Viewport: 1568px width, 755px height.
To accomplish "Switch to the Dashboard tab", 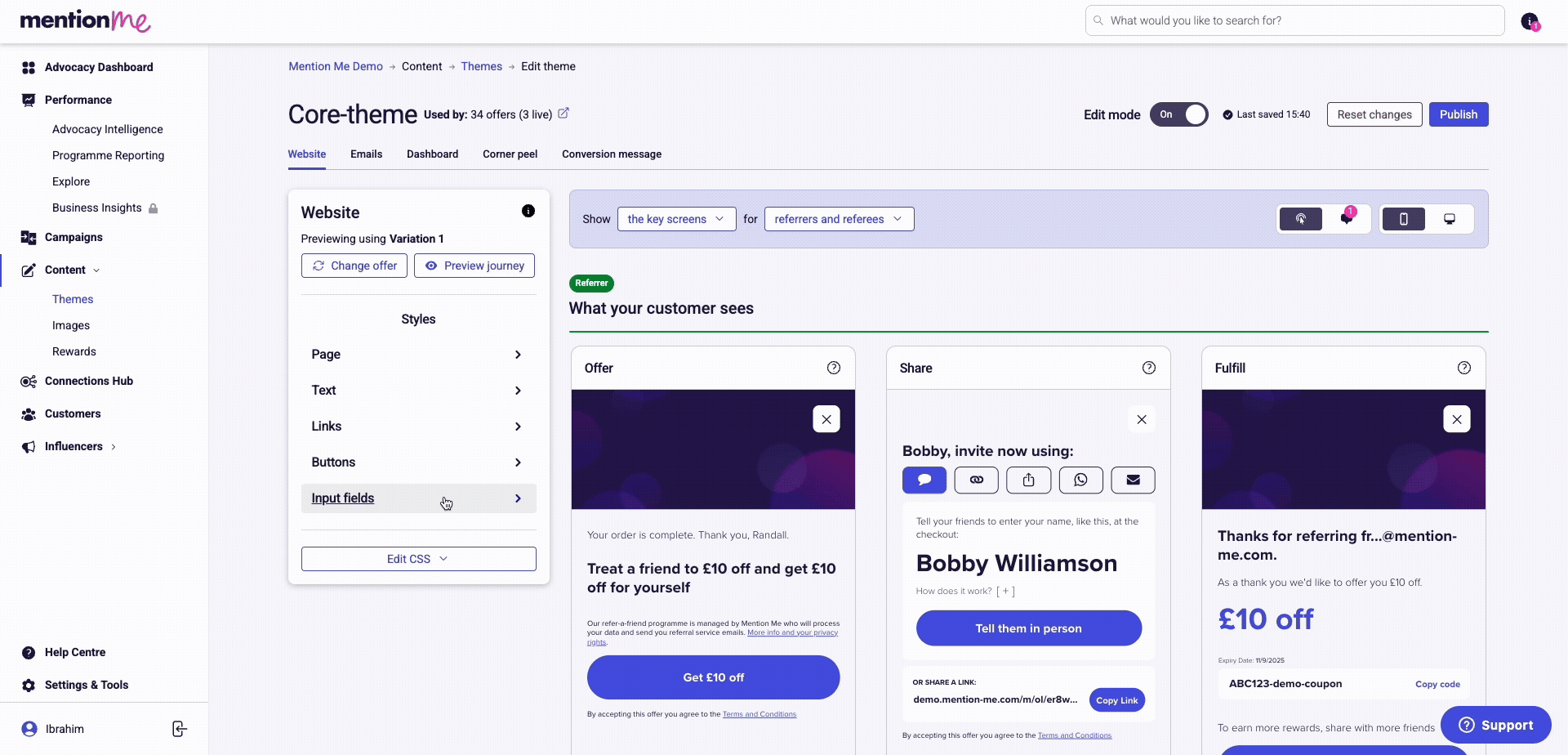I will pos(432,154).
